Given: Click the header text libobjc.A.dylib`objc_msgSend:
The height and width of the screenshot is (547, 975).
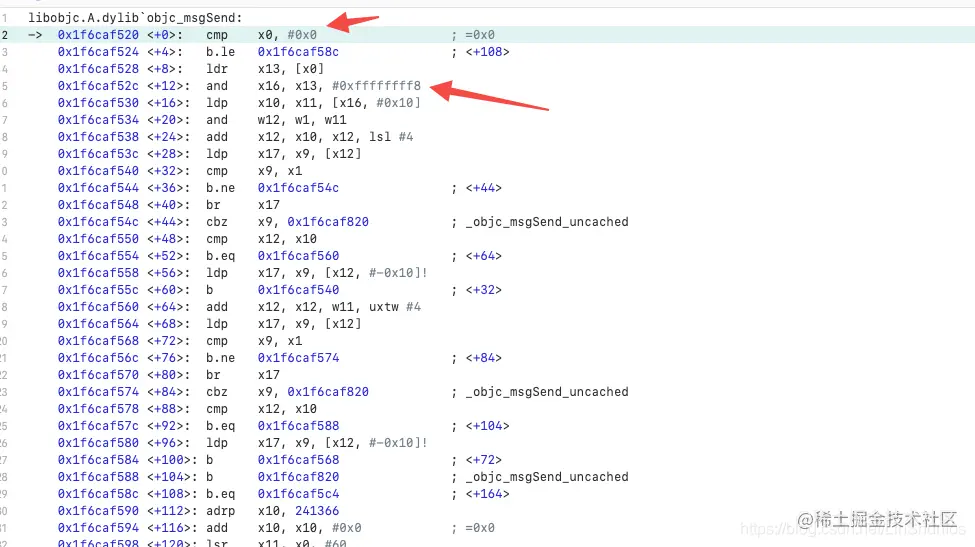Looking at the screenshot, I should point(135,17).
